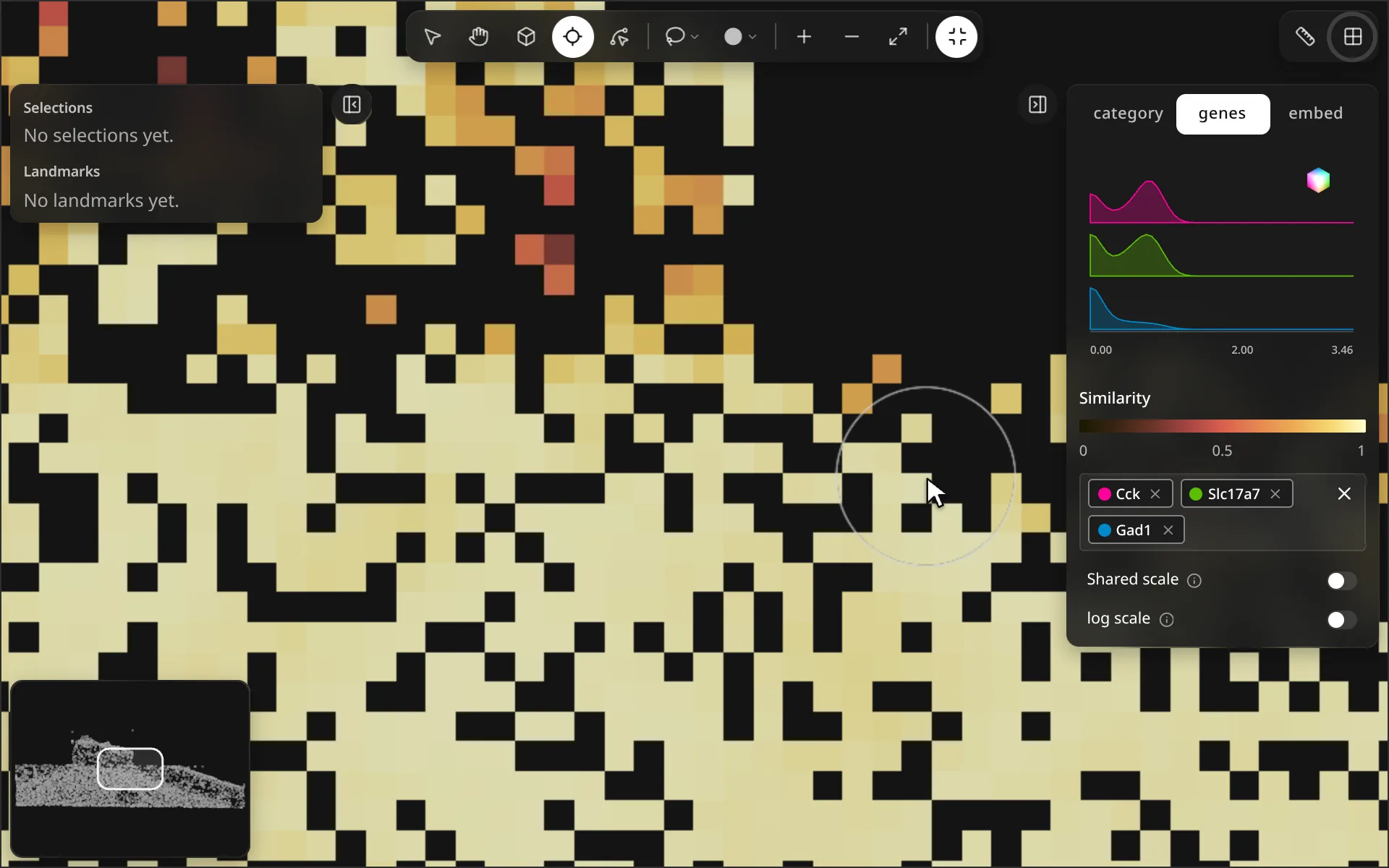The height and width of the screenshot is (868, 1389).
Task: Choose the landmark path drawing tool
Action: pos(620,37)
